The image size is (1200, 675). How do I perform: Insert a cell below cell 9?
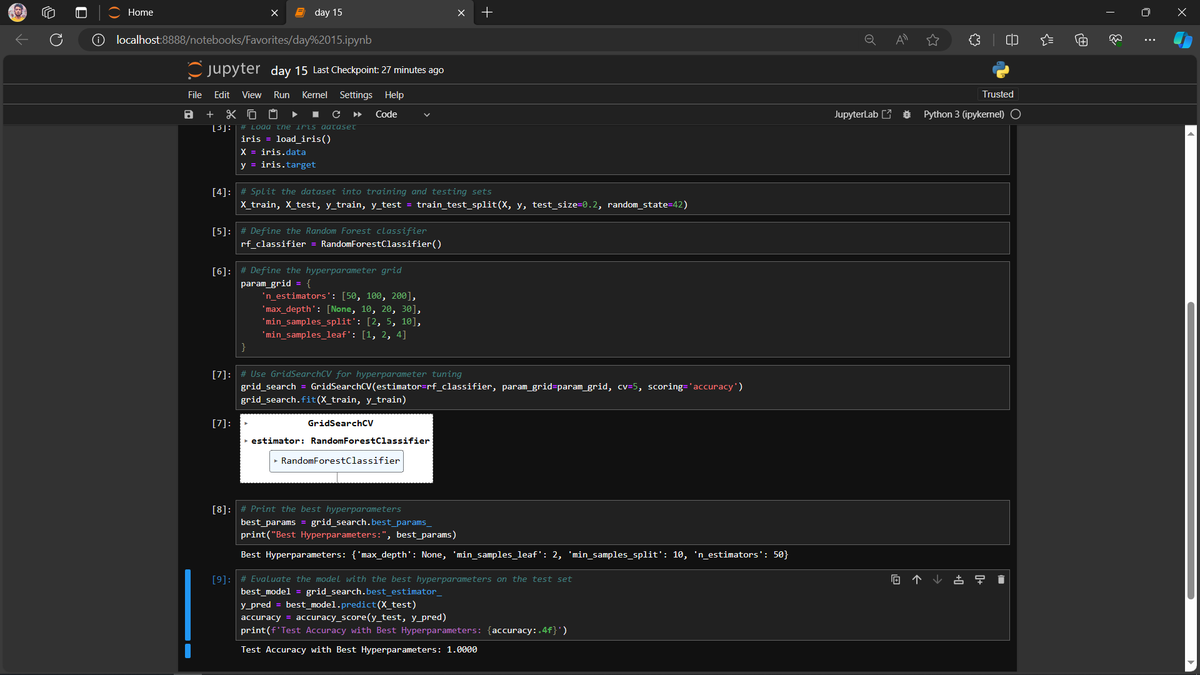pyautogui.click(x=979, y=579)
